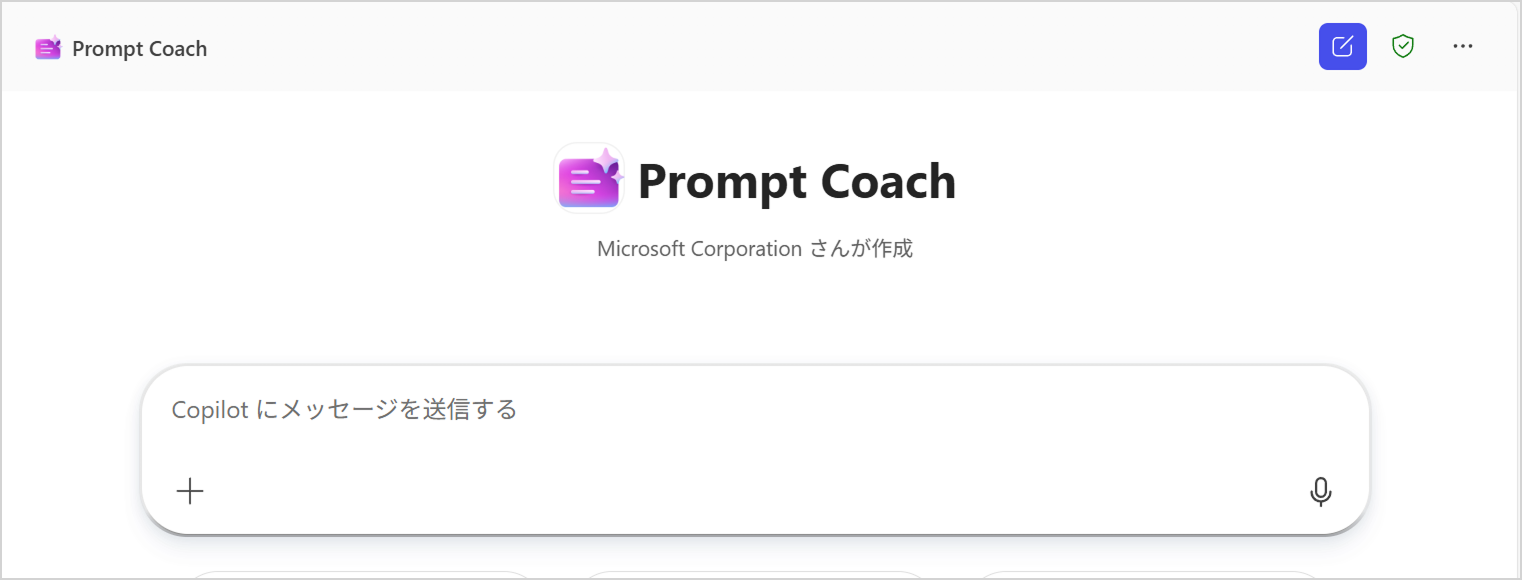Click the plus icon to add content

tap(190, 491)
